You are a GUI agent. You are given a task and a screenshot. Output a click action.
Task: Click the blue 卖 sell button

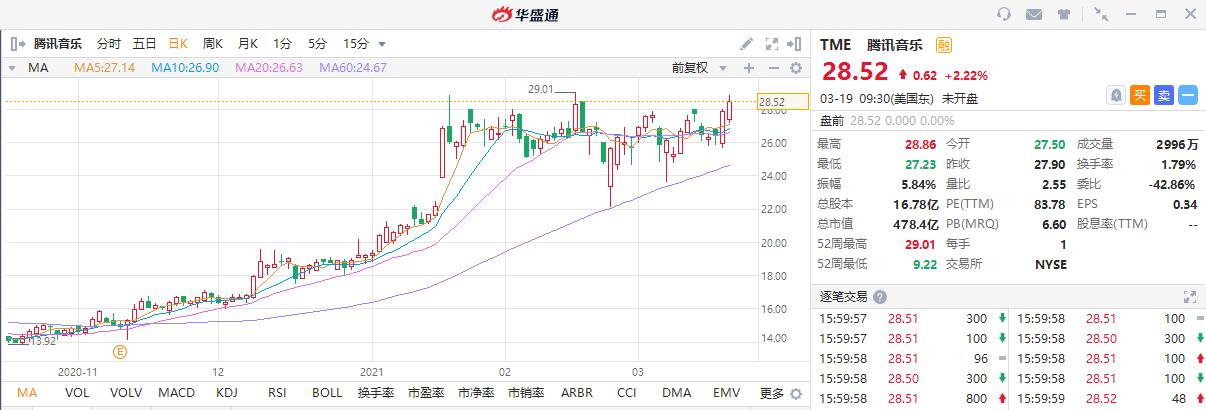(x=1164, y=95)
